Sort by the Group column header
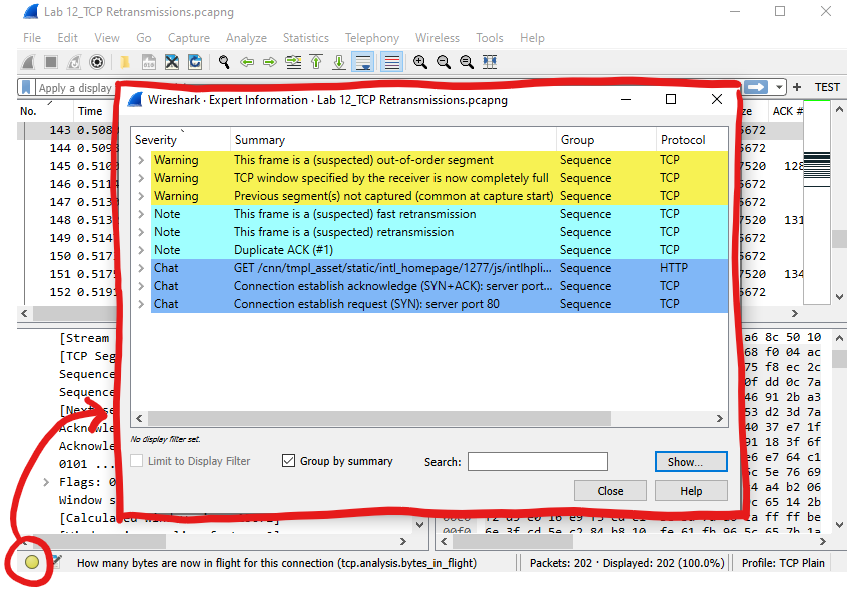 (606, 140)
